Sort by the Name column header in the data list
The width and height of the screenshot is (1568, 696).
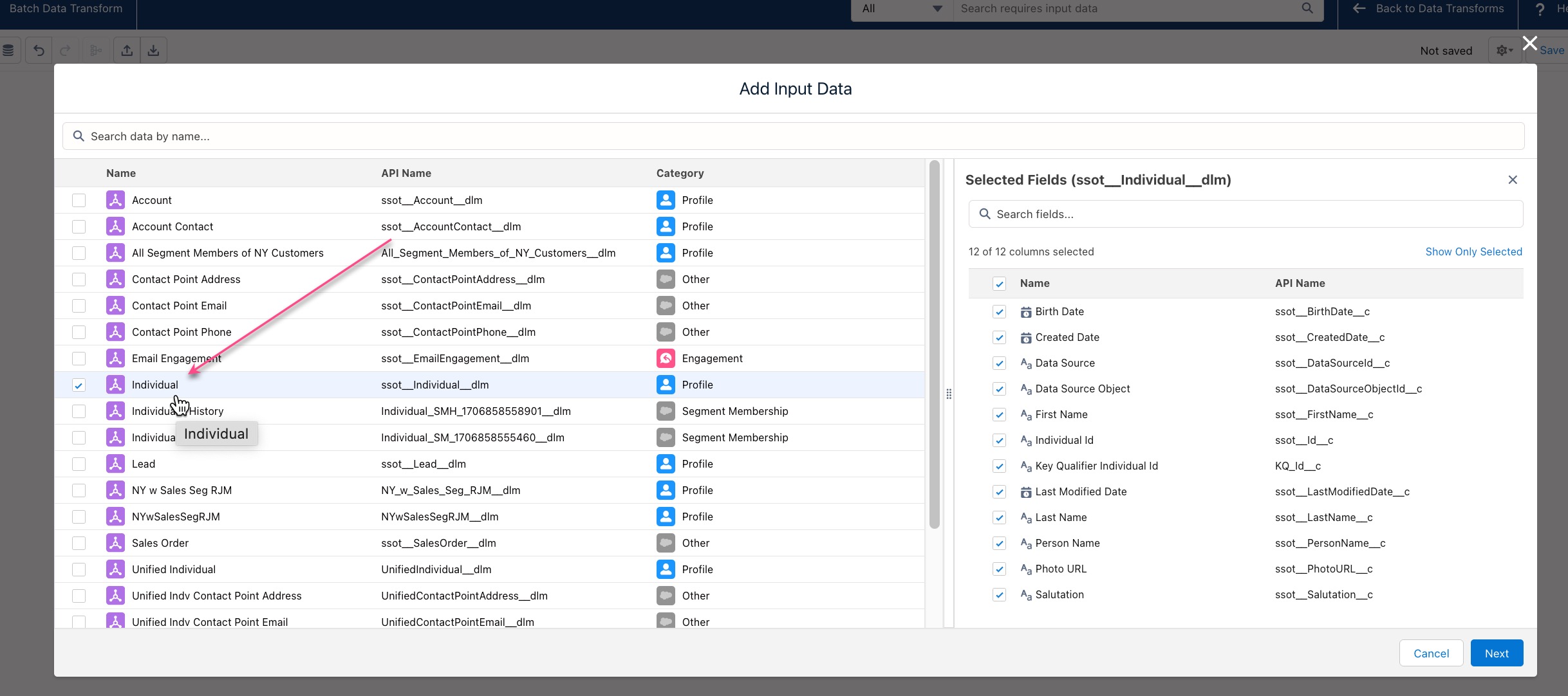click(x=121, y=173)
